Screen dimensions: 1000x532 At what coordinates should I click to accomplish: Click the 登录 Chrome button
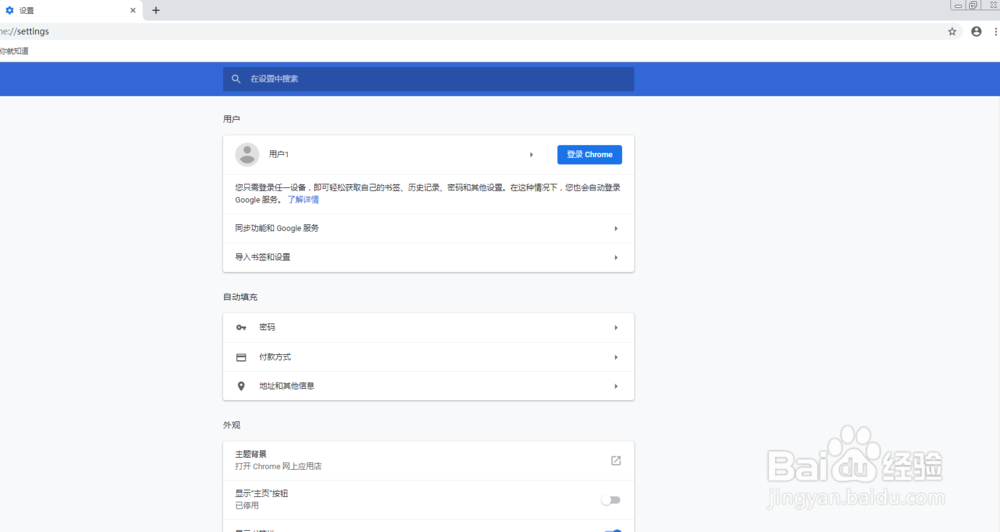point(589,154)
